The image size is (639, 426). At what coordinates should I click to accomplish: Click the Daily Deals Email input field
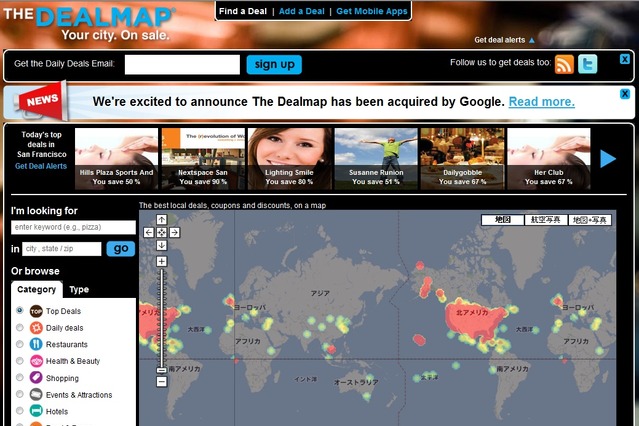pyautogui.click(x=182, y=64)
